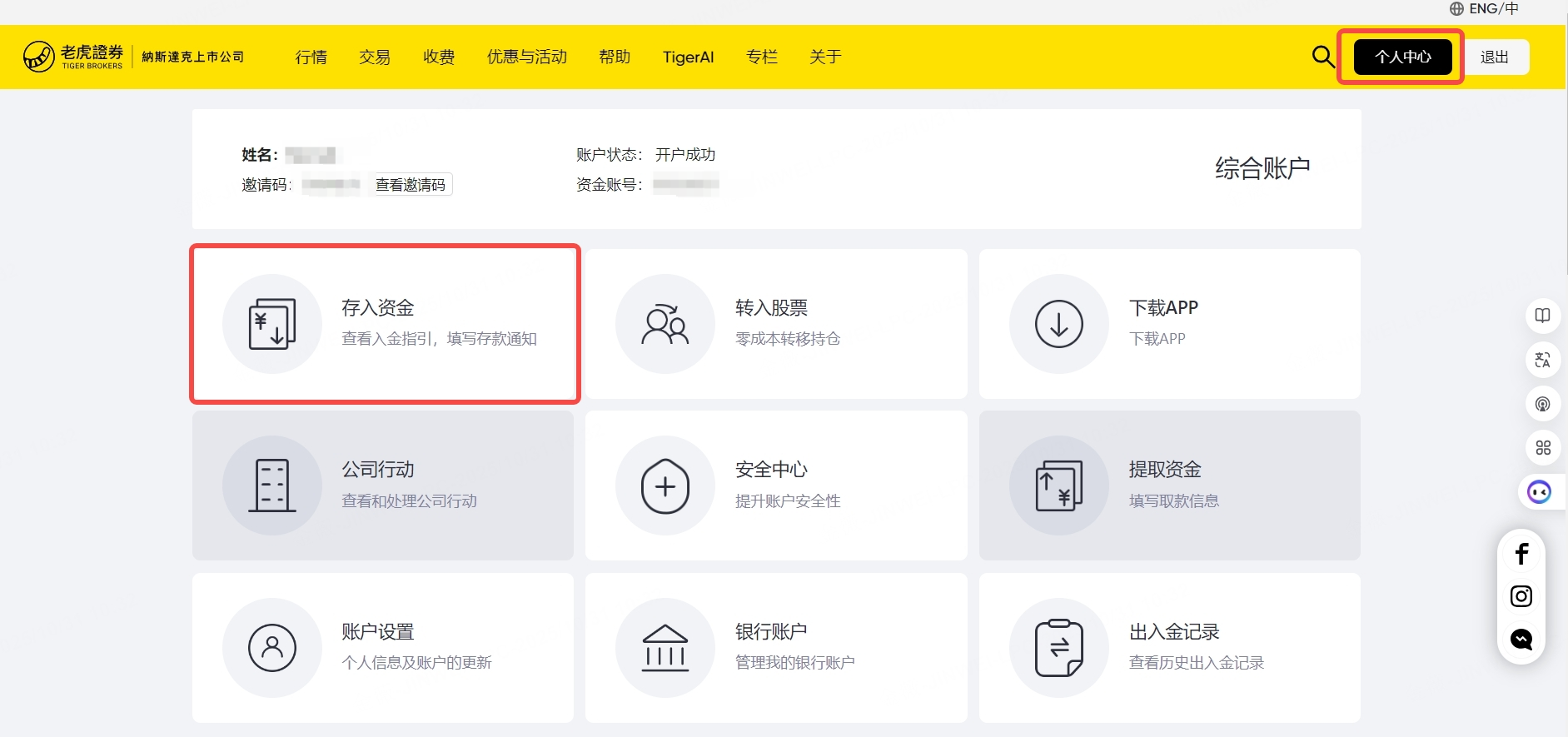The height and width of the screenshot is (737, 1568).
Task: Open the 交易 menu
Action: coord(375,57)
